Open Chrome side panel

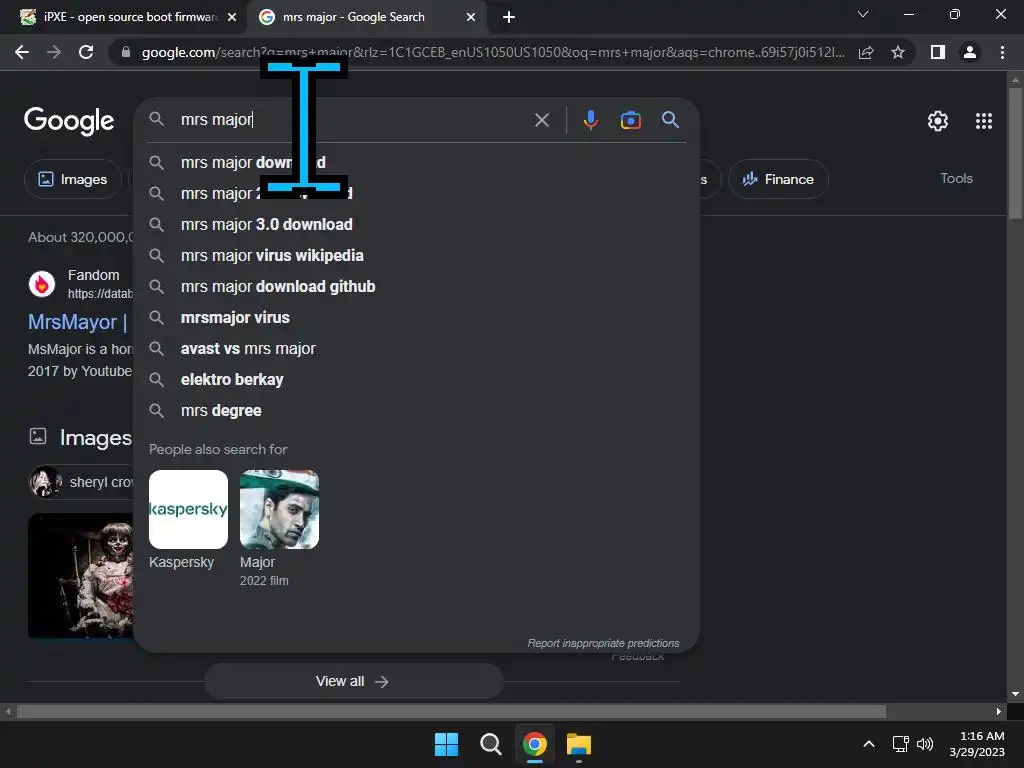coord(938,52)
